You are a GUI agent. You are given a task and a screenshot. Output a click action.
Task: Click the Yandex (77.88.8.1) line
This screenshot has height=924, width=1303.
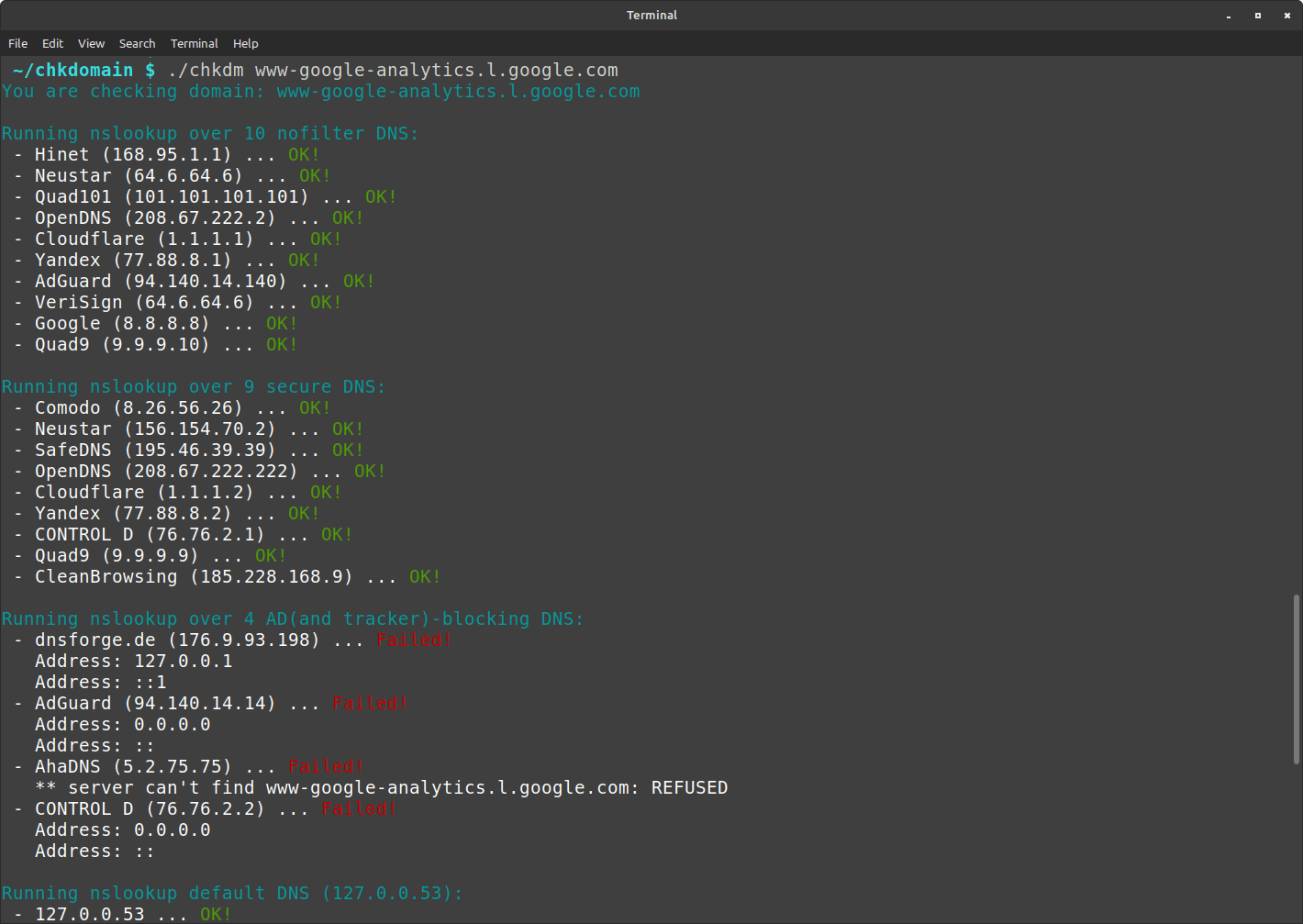pos(166,260)
